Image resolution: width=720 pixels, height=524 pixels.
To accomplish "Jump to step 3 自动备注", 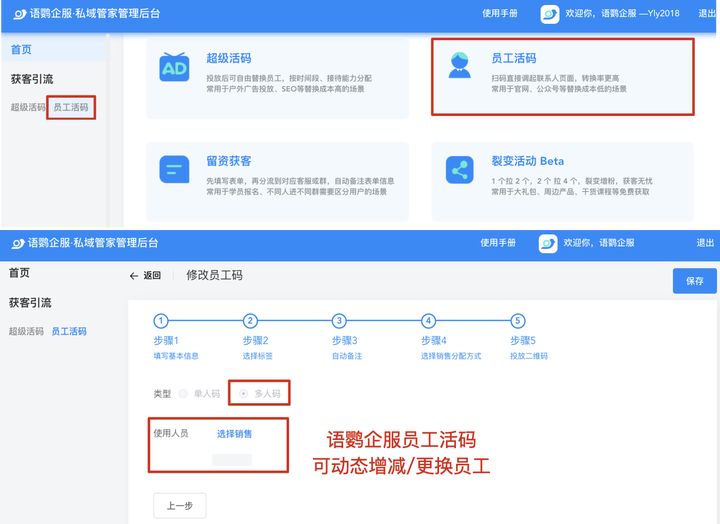I will click(339, 321).
